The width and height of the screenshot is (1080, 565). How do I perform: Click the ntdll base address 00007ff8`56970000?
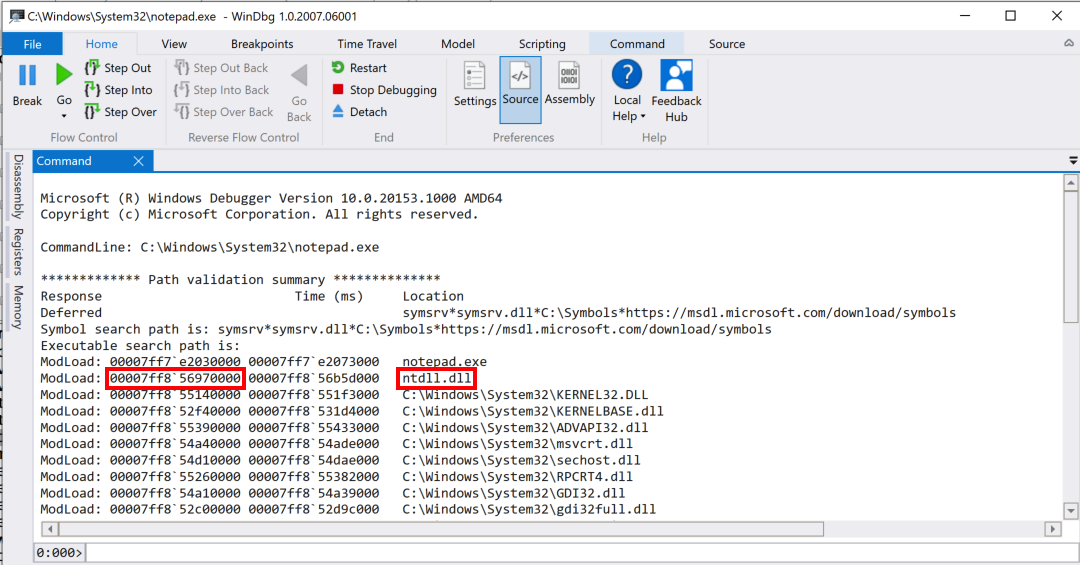point(176,378)
